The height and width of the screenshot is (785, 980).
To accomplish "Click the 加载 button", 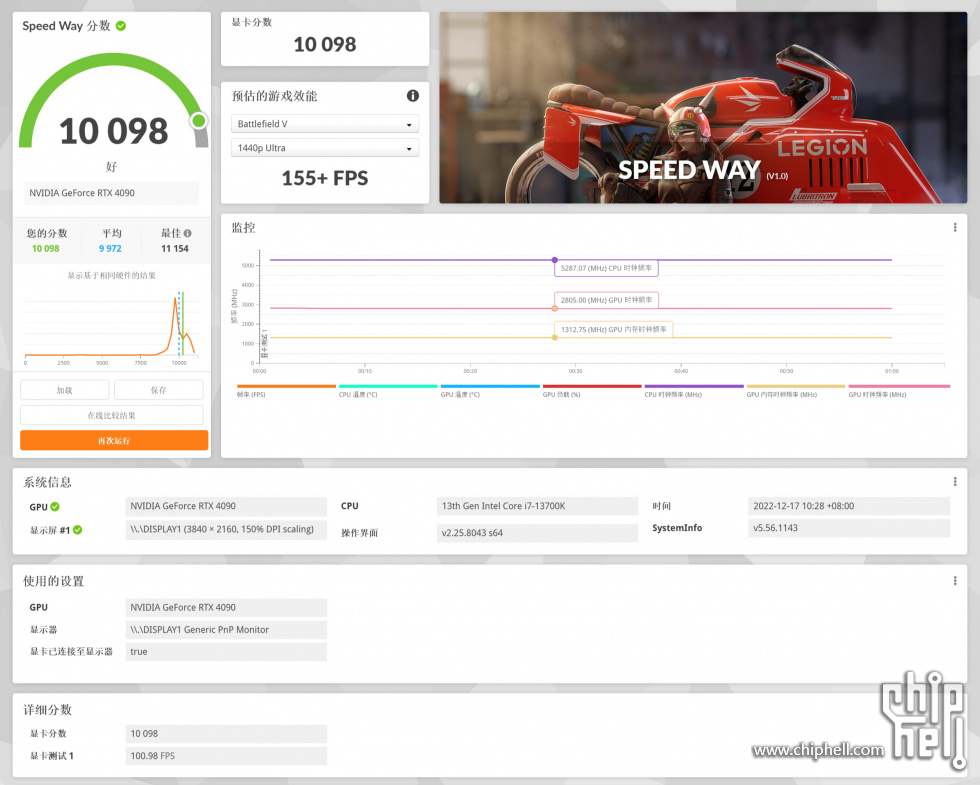I will tap(64, 390).
